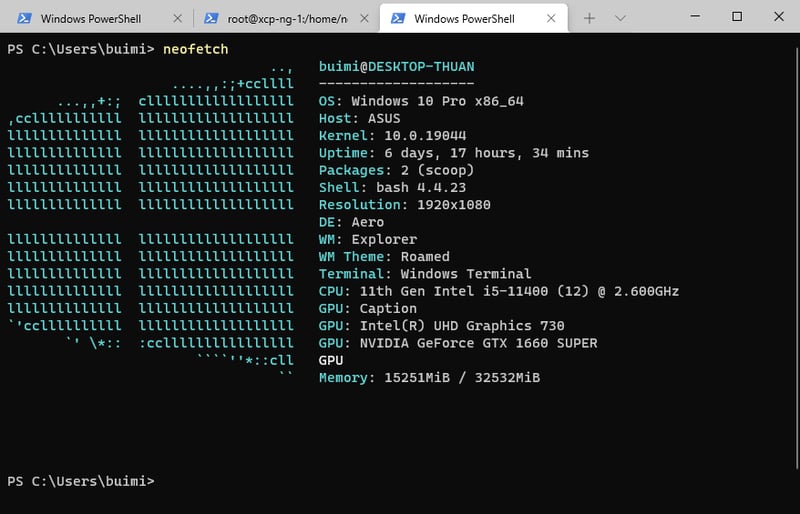Open a new tab with the plus button
This screenshot has height=514, width=800.
point(590,18)
